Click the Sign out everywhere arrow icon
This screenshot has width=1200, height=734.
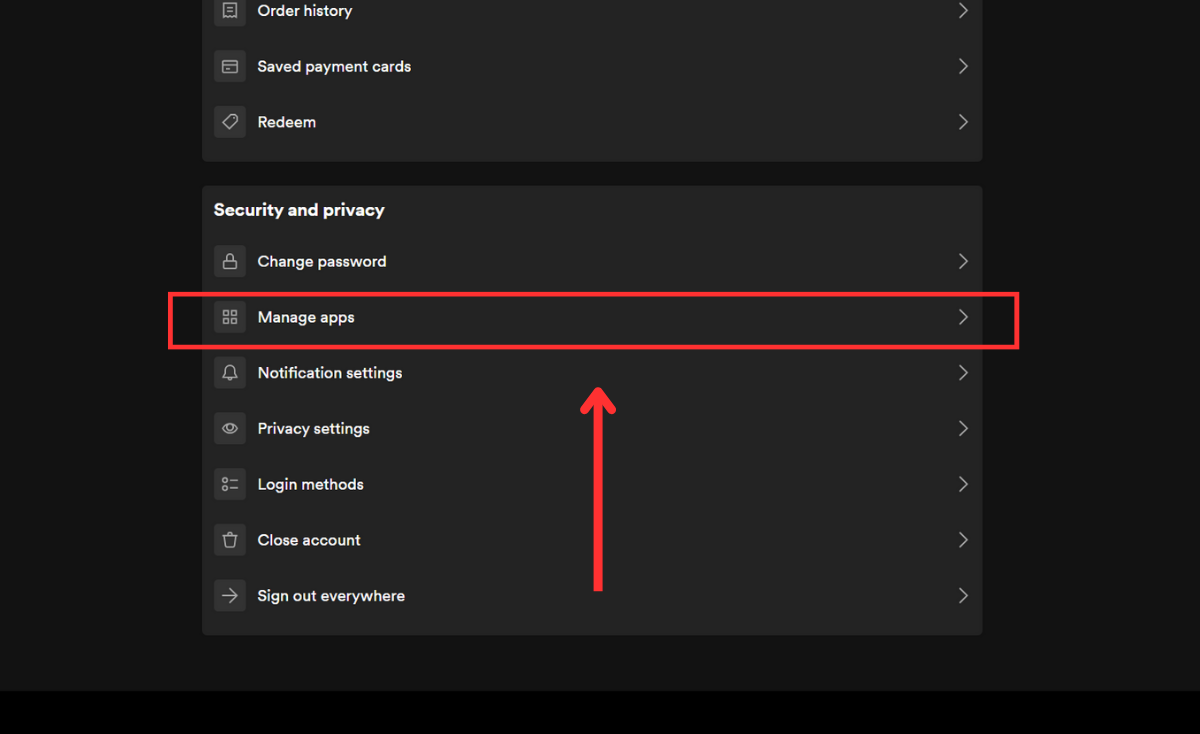(230, 596)
